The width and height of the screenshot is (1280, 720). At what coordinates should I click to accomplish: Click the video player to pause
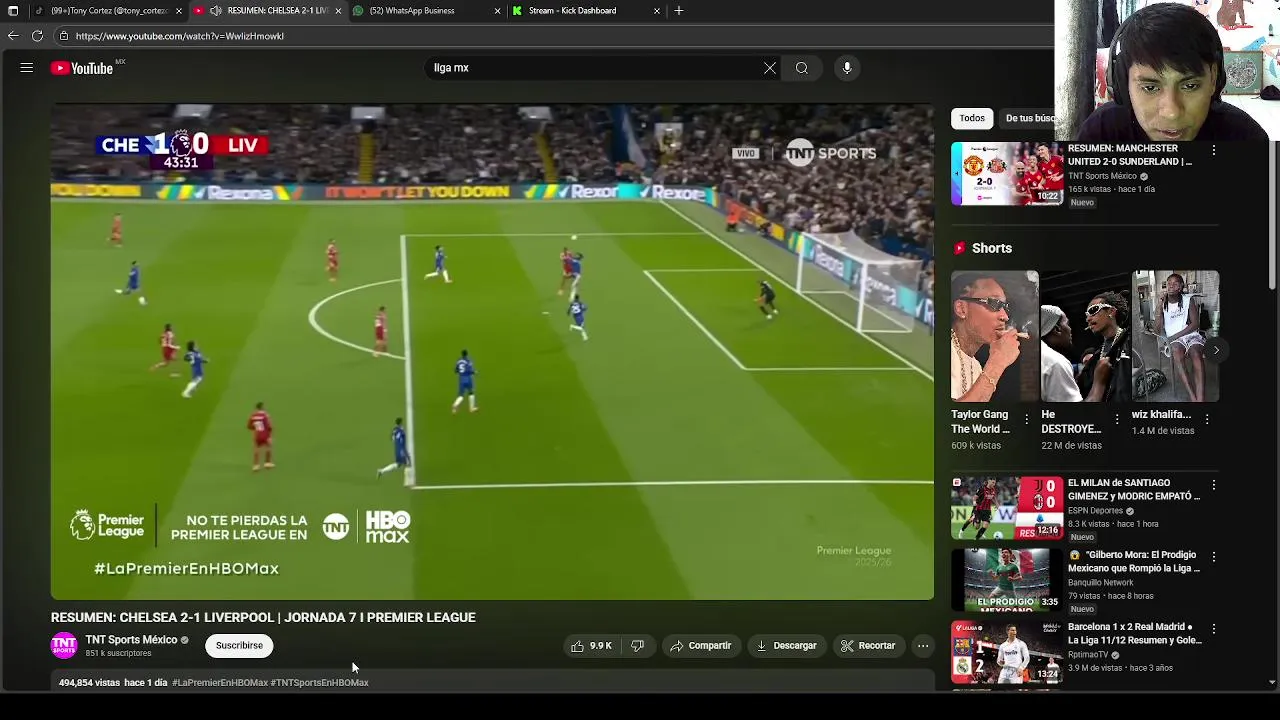click(x=492, y=352)
